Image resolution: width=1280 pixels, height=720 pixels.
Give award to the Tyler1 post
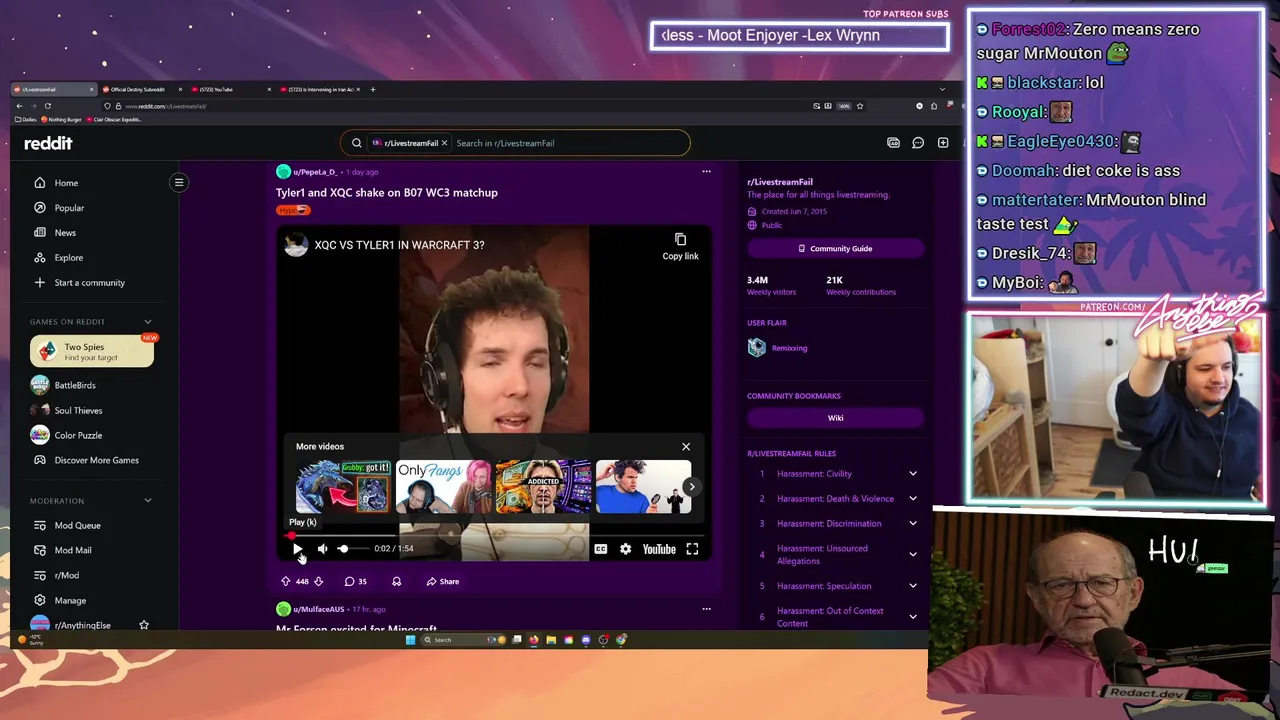coord(396,581)
